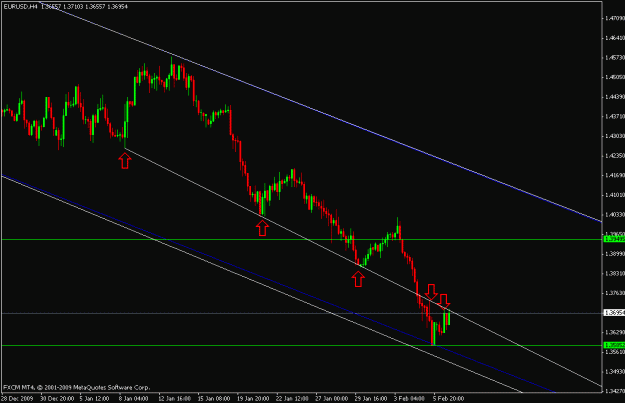The width and height of the screenshot is (625, 403).
Task: Select the lower blue descending channel trendline
Action: 279,284
